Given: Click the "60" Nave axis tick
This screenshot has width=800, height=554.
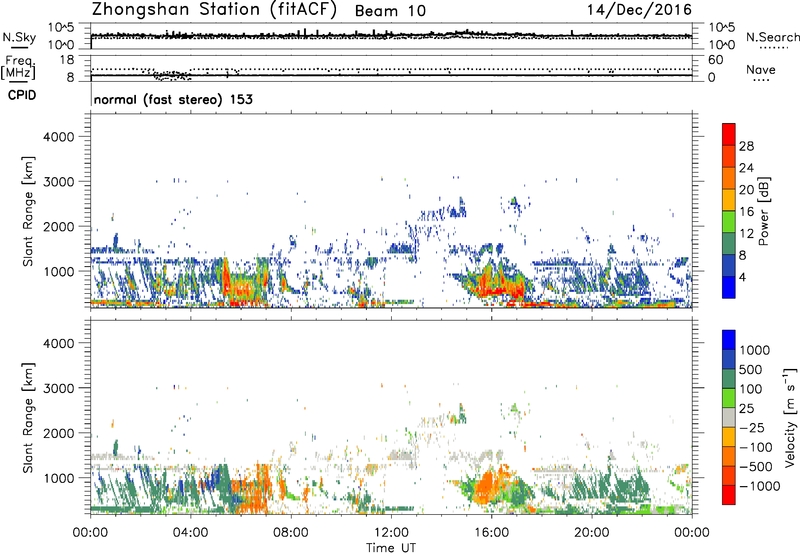Looking at the screenshot, I should click(715, 60).
